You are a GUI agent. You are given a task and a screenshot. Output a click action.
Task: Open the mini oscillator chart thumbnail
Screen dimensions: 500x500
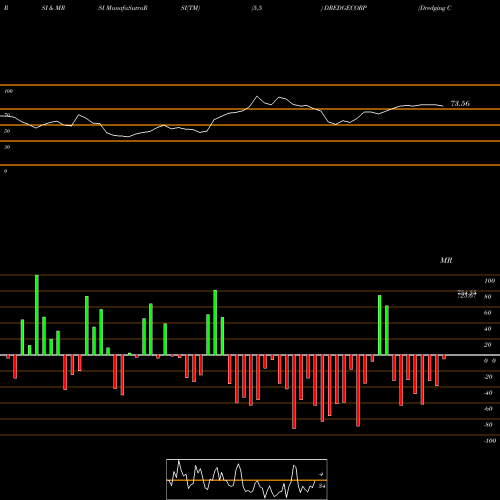[247, 479]
